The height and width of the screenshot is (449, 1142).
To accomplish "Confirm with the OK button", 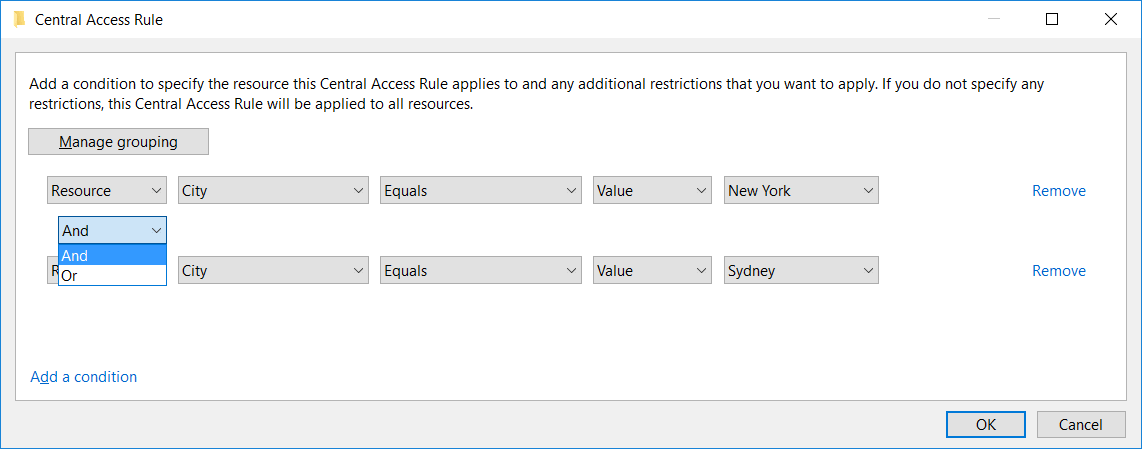I will [x=986, y=424].
